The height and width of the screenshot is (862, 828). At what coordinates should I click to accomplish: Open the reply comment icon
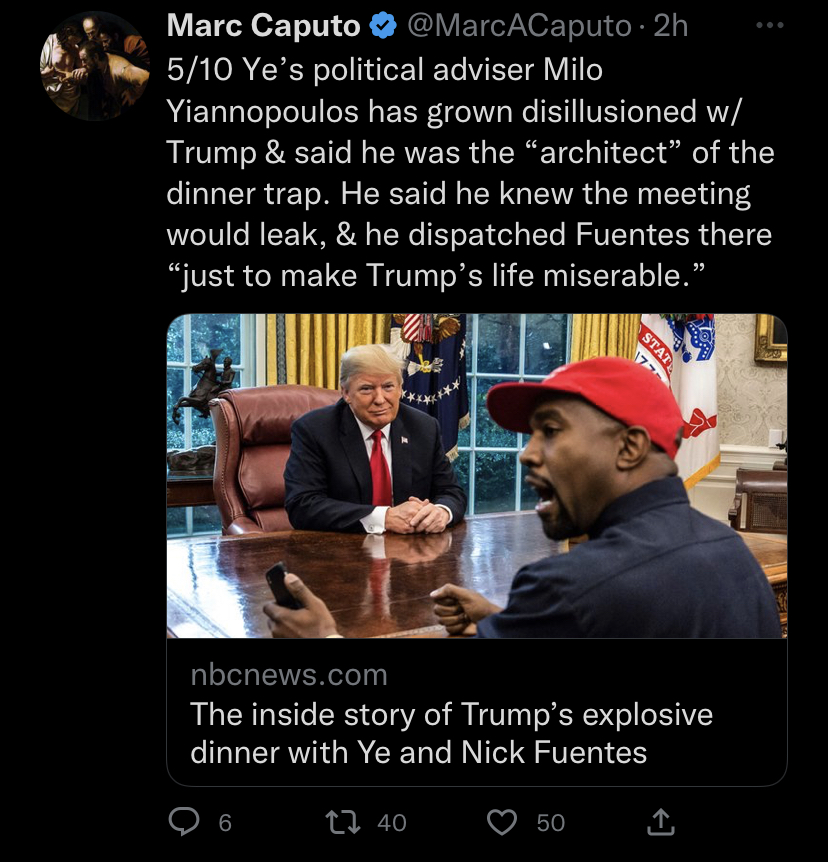(x=184, y=822)
